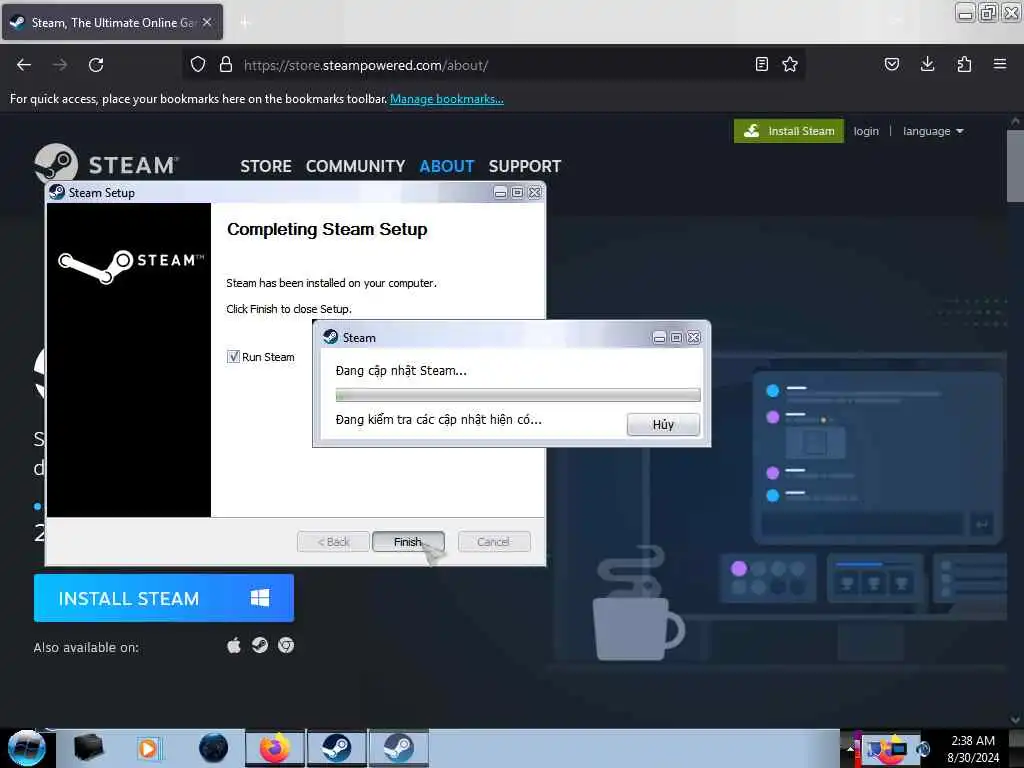Toggle reader view icon in address bar
The height and width of the screenshot is (768, 1024).
point(761,64)
